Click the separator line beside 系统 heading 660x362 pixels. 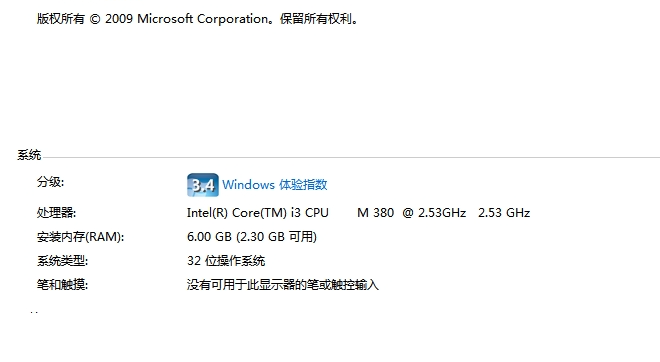click(351, 157)
